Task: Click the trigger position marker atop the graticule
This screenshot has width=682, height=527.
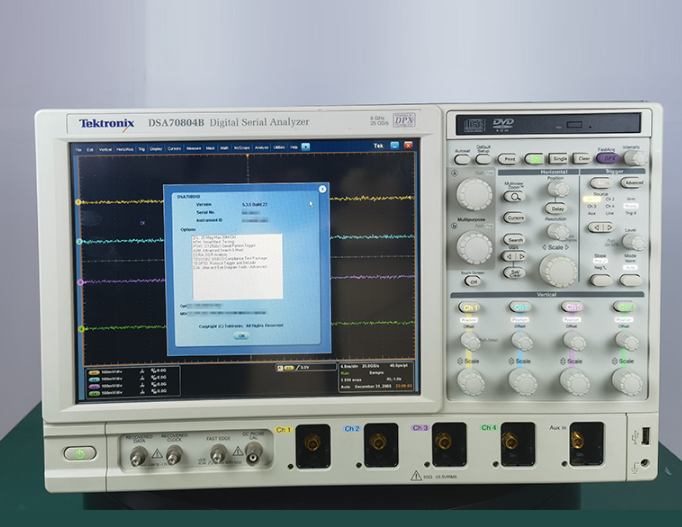Action: [x=247, y=156]
